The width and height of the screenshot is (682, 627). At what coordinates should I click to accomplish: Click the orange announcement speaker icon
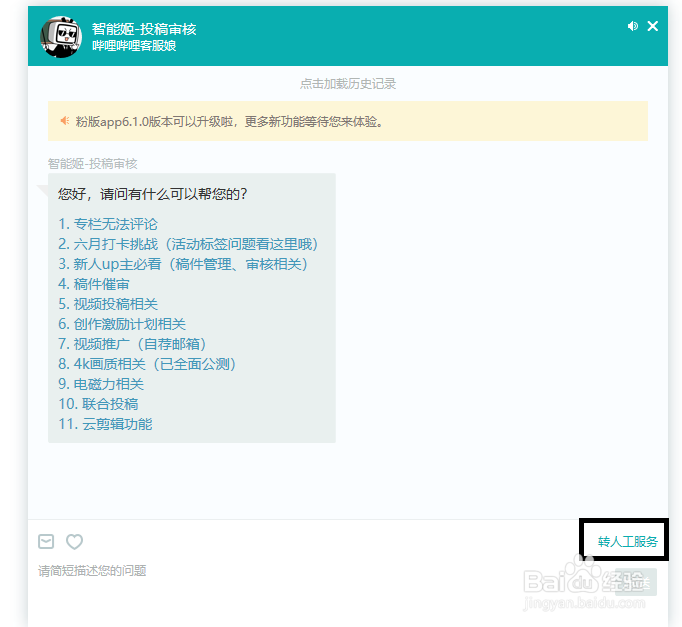65,120
